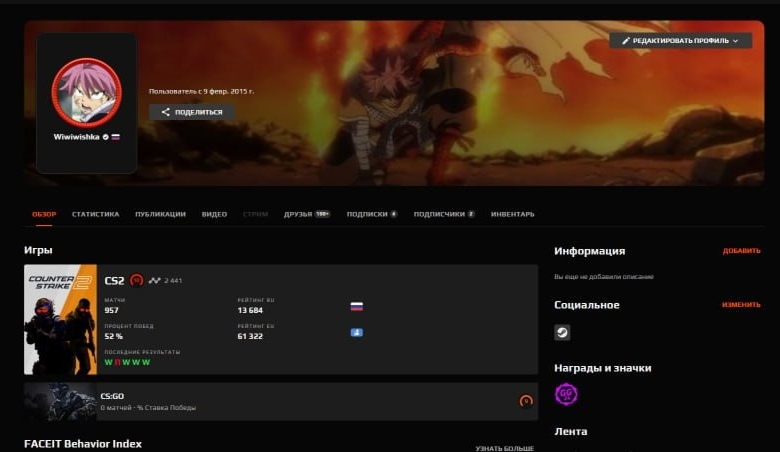The image size is (780, 452).
Task: Click the Counter-Strike 2 game cover thumbnail
Action: (60, 320)
